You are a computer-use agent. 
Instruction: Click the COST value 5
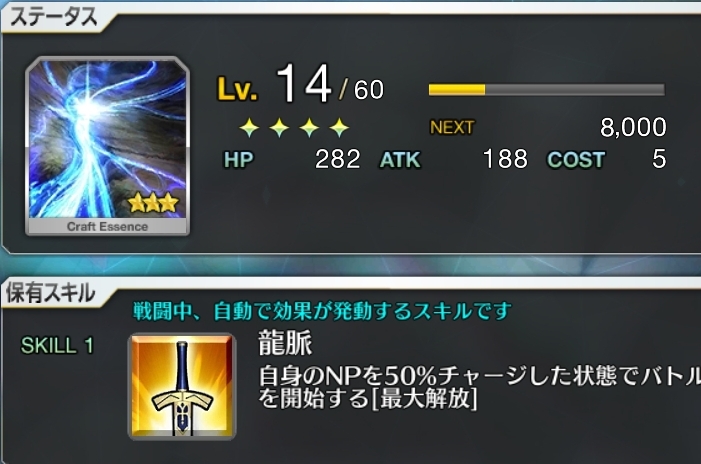click(x=659, y=159)
